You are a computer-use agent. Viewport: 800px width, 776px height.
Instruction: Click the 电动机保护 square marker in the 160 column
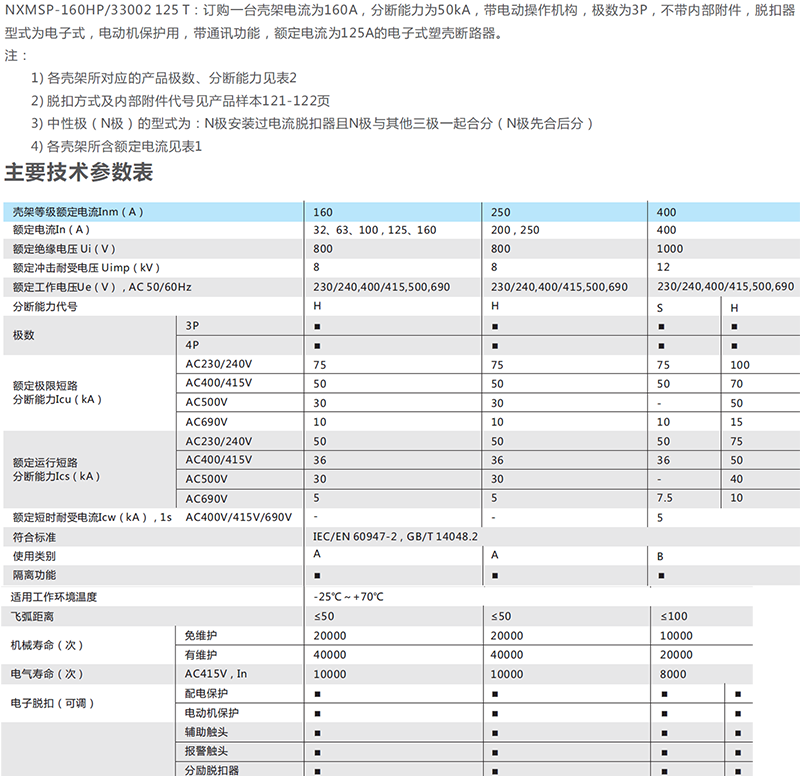[317, 713]
